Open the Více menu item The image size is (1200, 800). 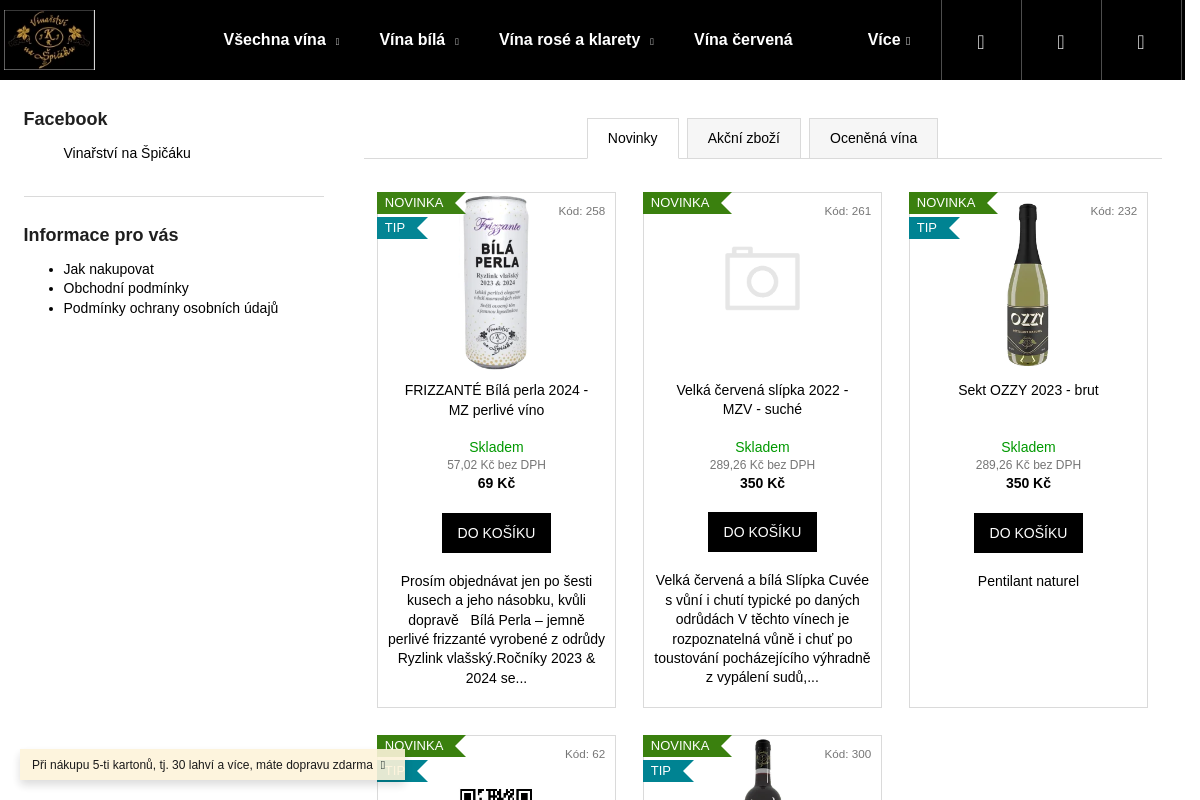pos(884,40)
